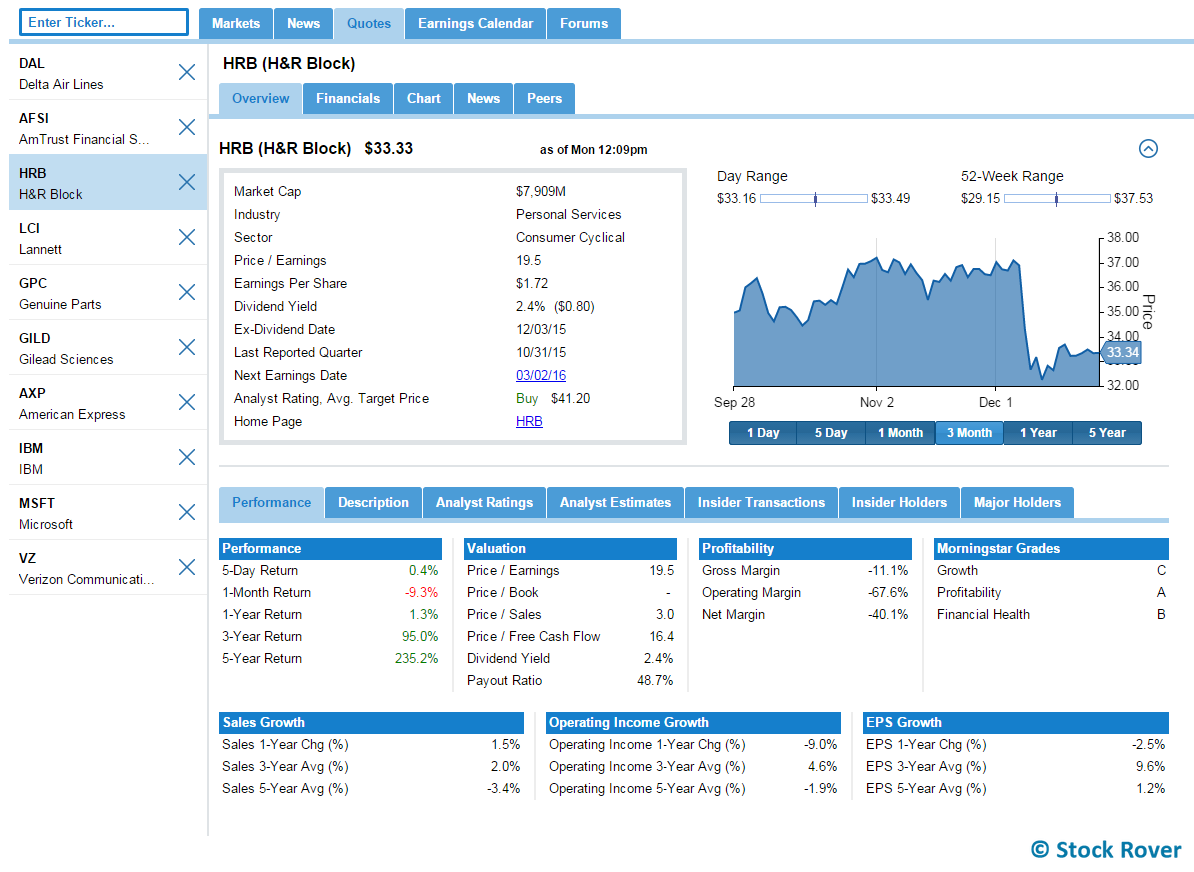1194x872 pixels.
Task: Click the Personal Services industry value
Action: (568, 214)
